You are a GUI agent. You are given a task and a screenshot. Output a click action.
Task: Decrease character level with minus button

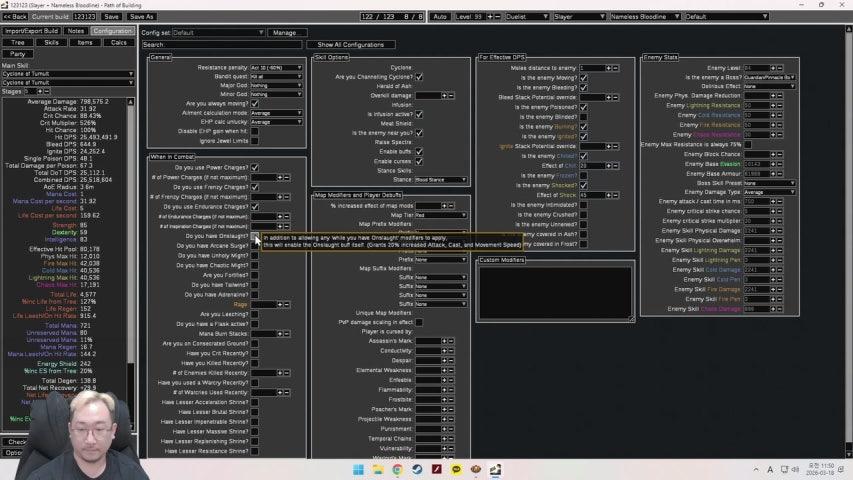pyautogui.click(x=497, y=17)
